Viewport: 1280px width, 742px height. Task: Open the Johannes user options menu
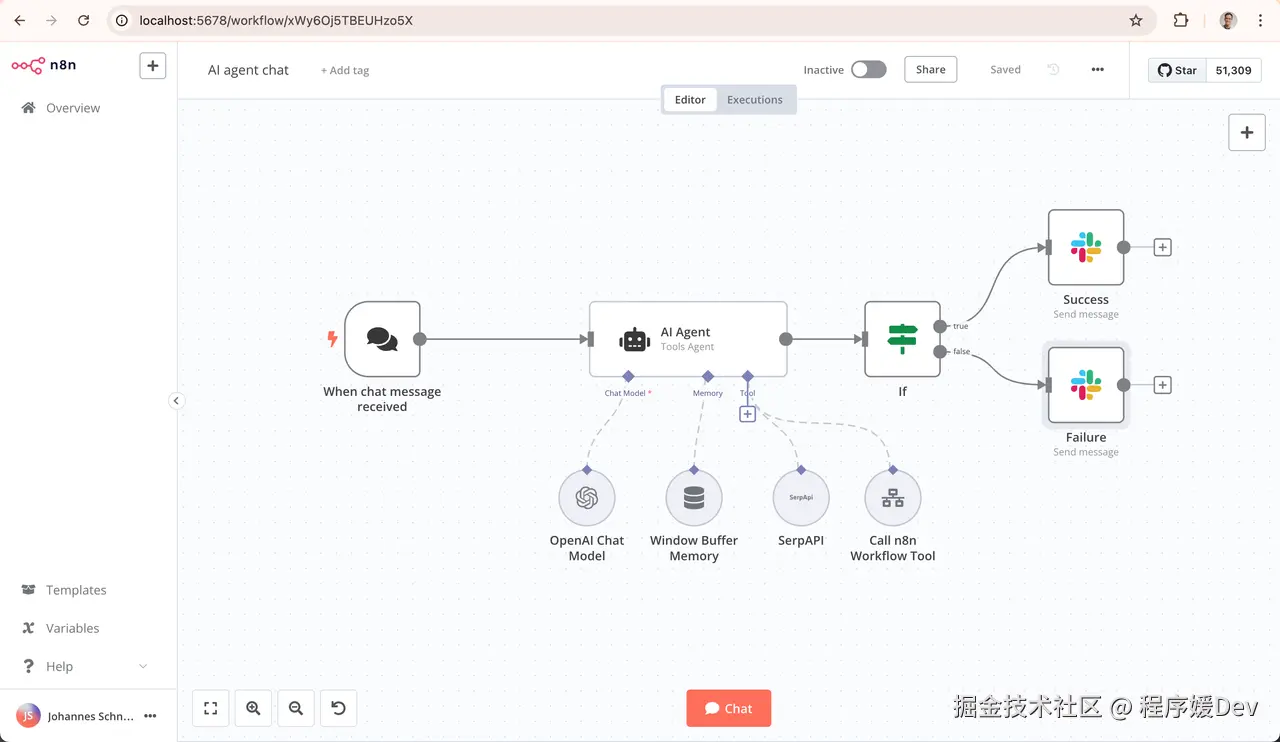coord(150,716)
